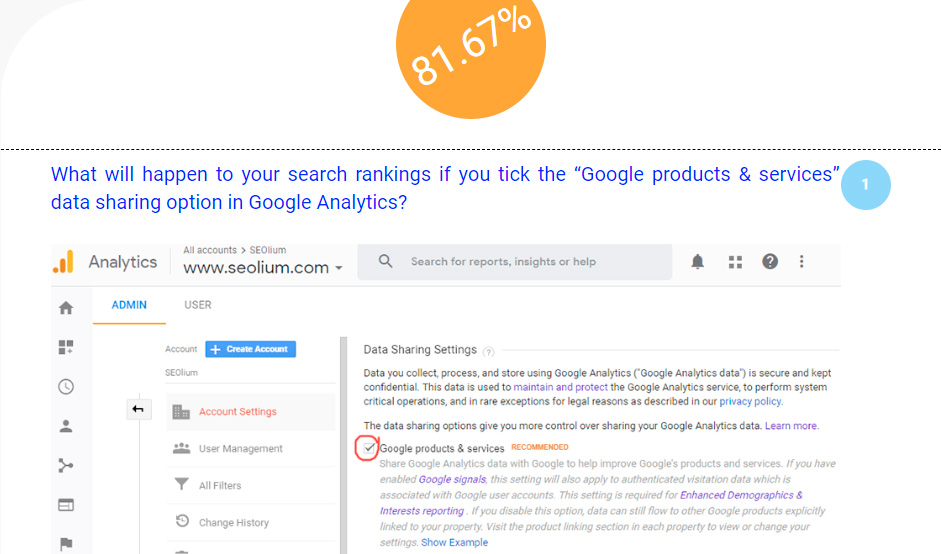Click the search reports input field
Screen dimensions: 941x554
tap(515, 262)
